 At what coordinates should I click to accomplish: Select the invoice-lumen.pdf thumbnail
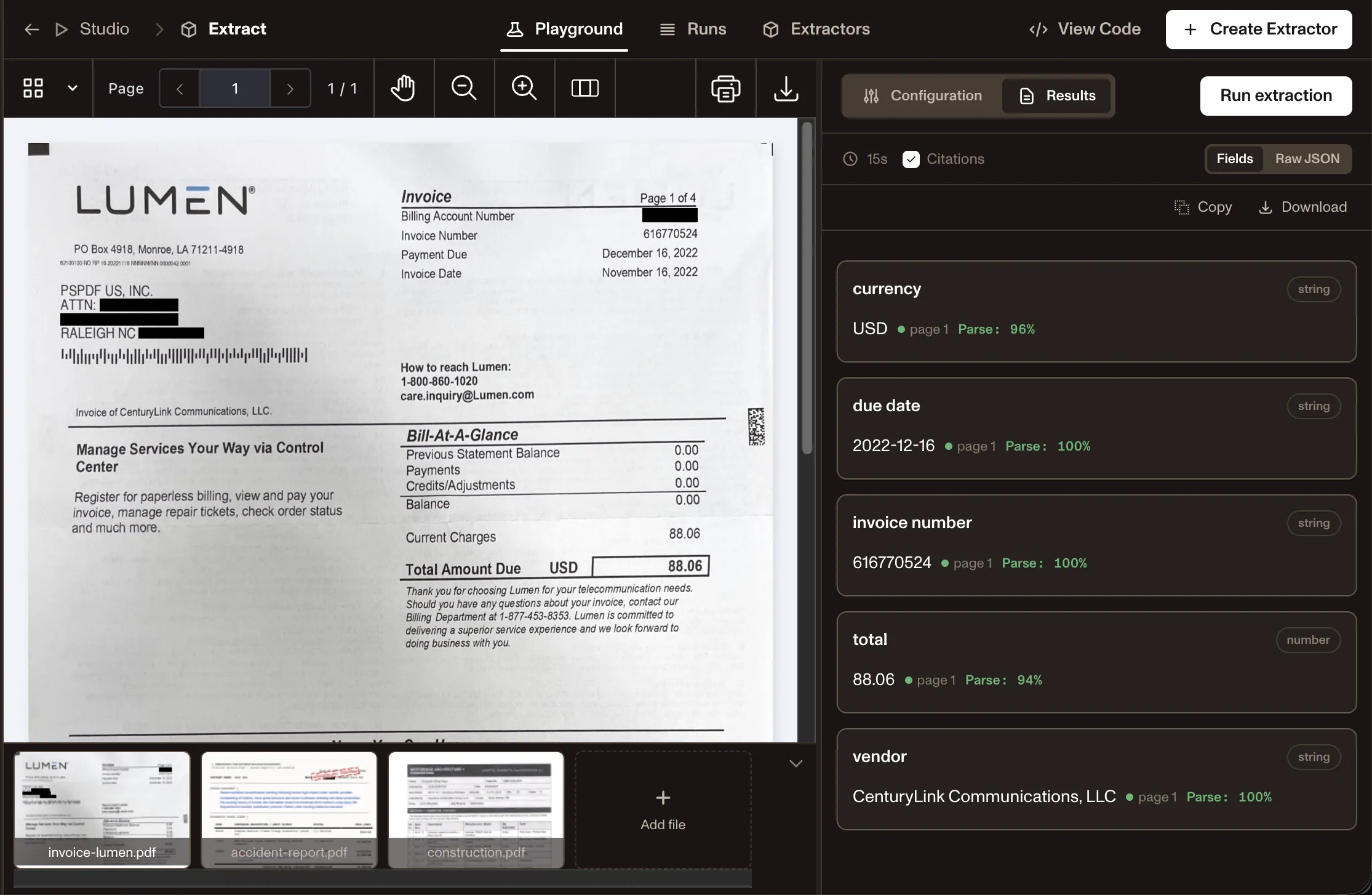click(102, 809)
